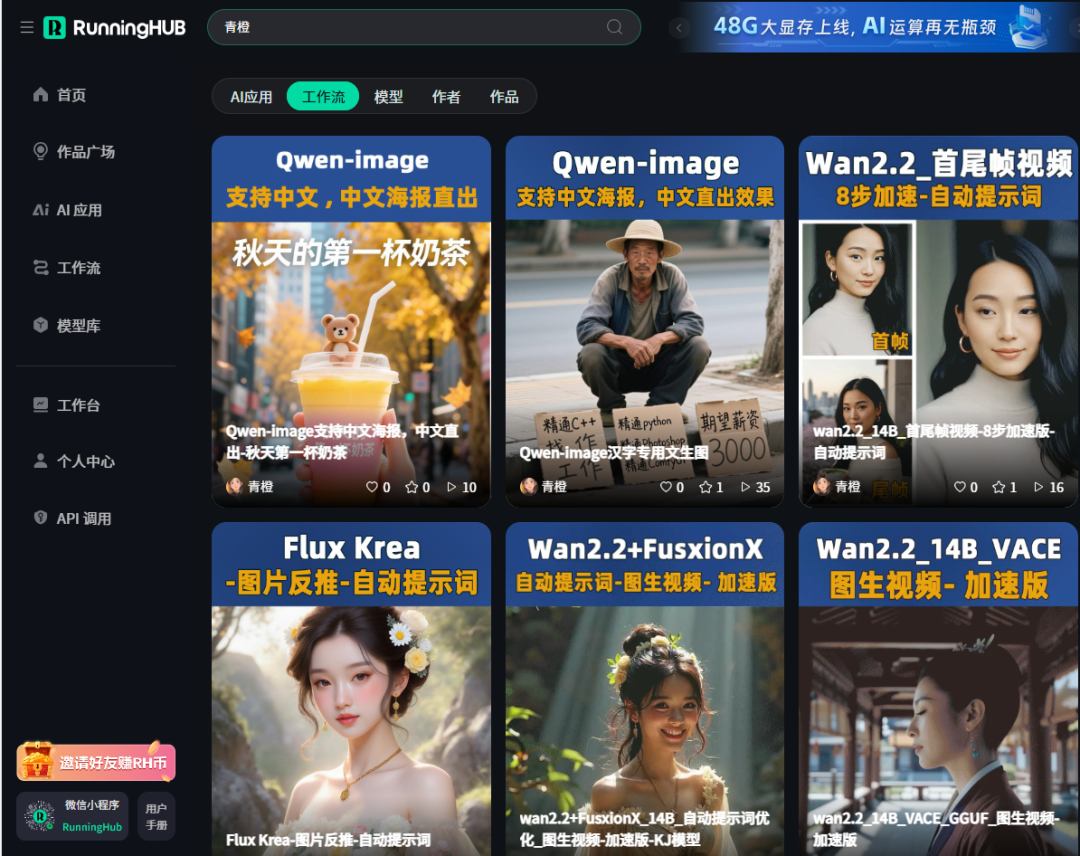Open the Wan2.2_14B_VACE card
This screenshot has width=1080, height=856.
[x=937, y=689]
